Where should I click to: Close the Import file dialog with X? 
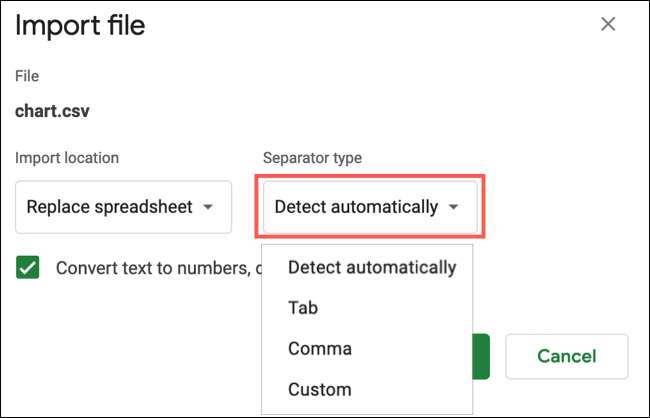coord(608,24)
